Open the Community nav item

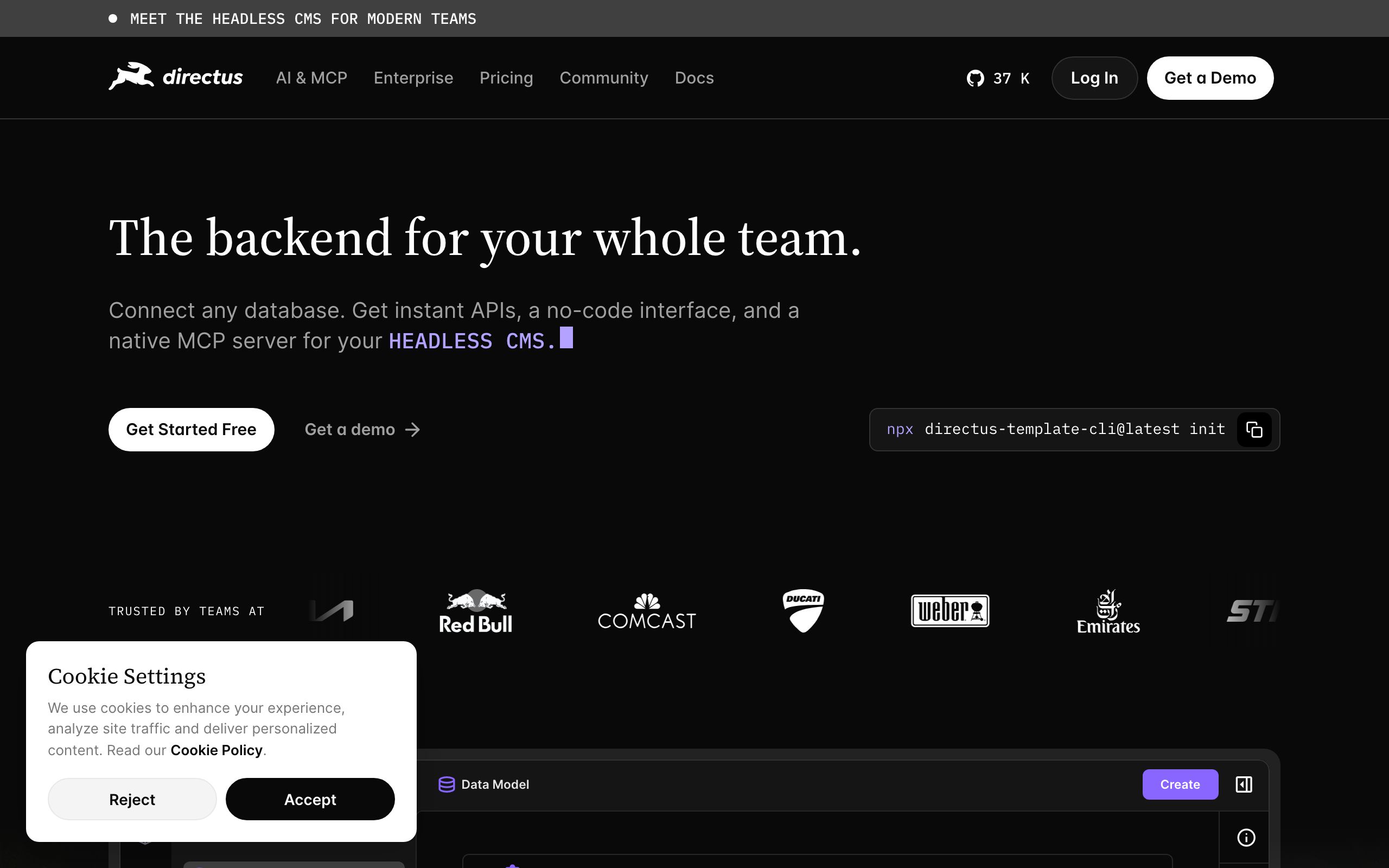point(604,78)
